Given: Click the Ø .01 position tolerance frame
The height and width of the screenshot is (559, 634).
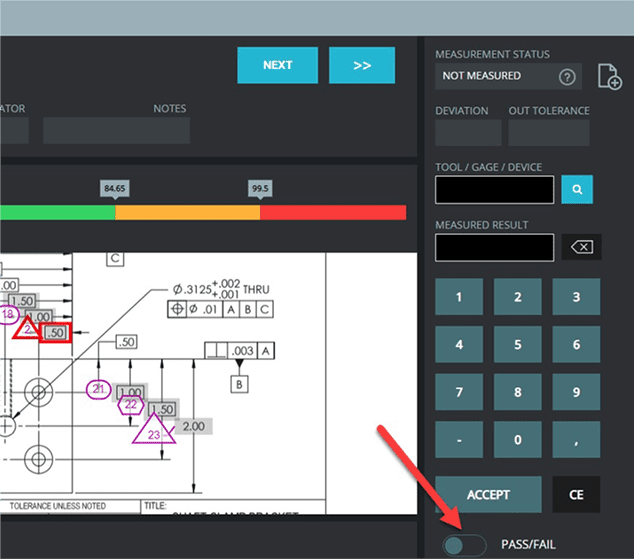Looking at the screenshot, I should [x=220, y=309].
